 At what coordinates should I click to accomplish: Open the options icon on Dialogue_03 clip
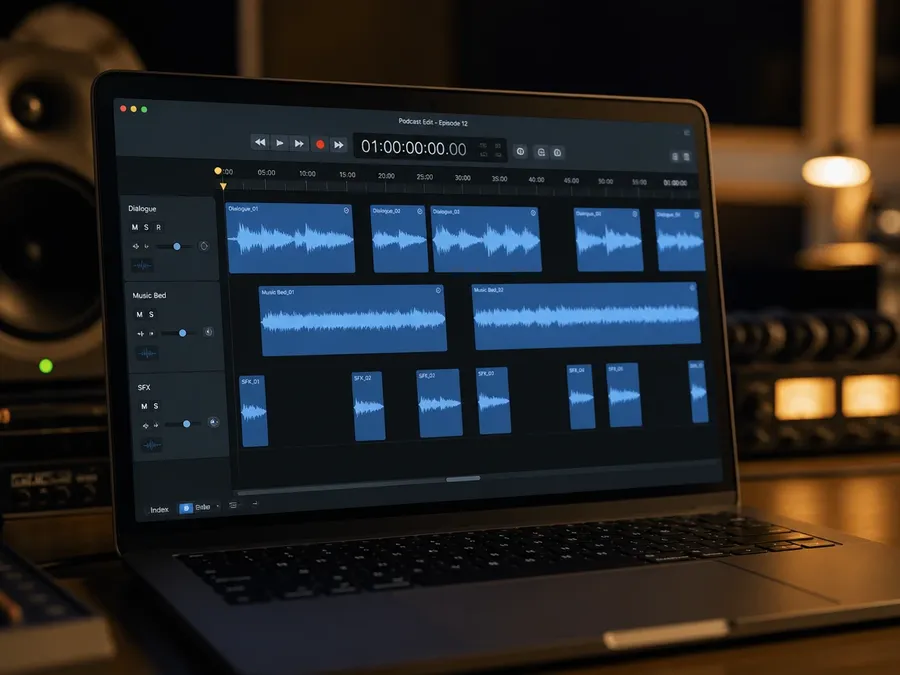tap(533, 213)
